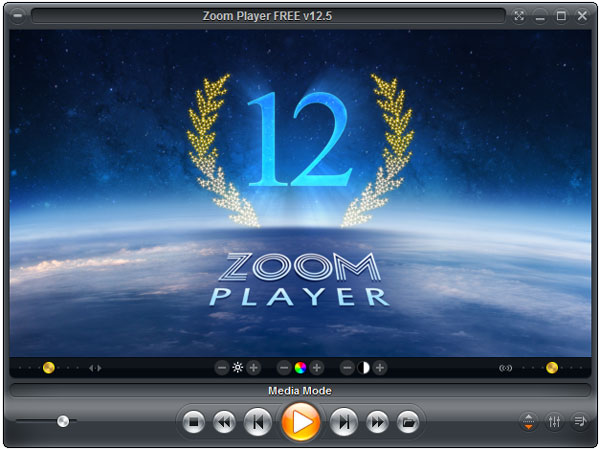This screenshot has height=450, width=600.
Task: Increase brightness with the plus button
Action: point(253,368)
